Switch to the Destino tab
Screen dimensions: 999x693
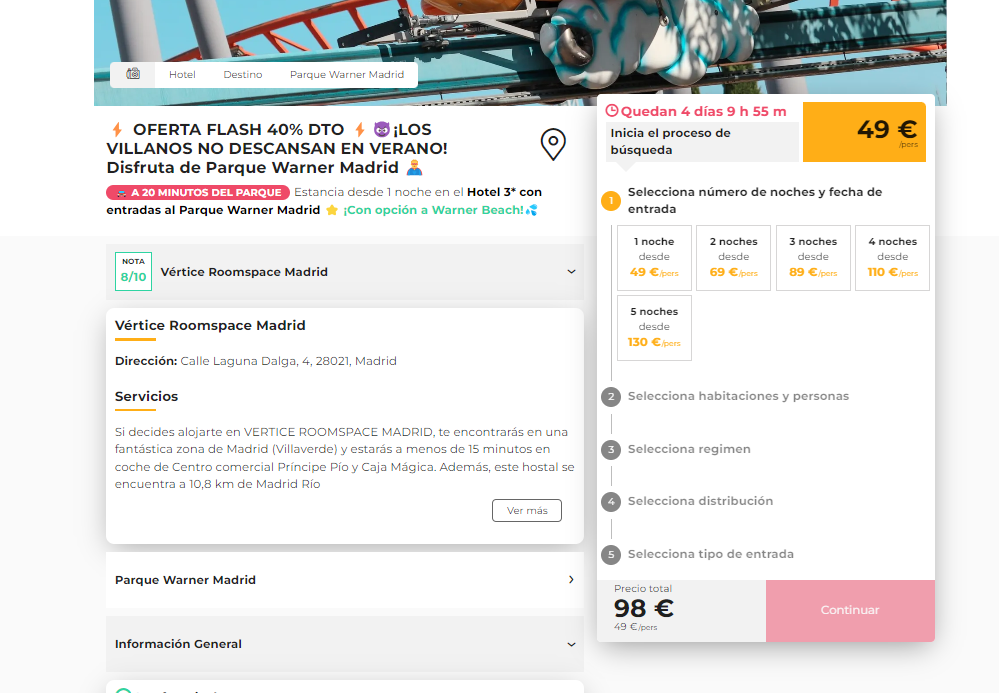click(243, 75)
